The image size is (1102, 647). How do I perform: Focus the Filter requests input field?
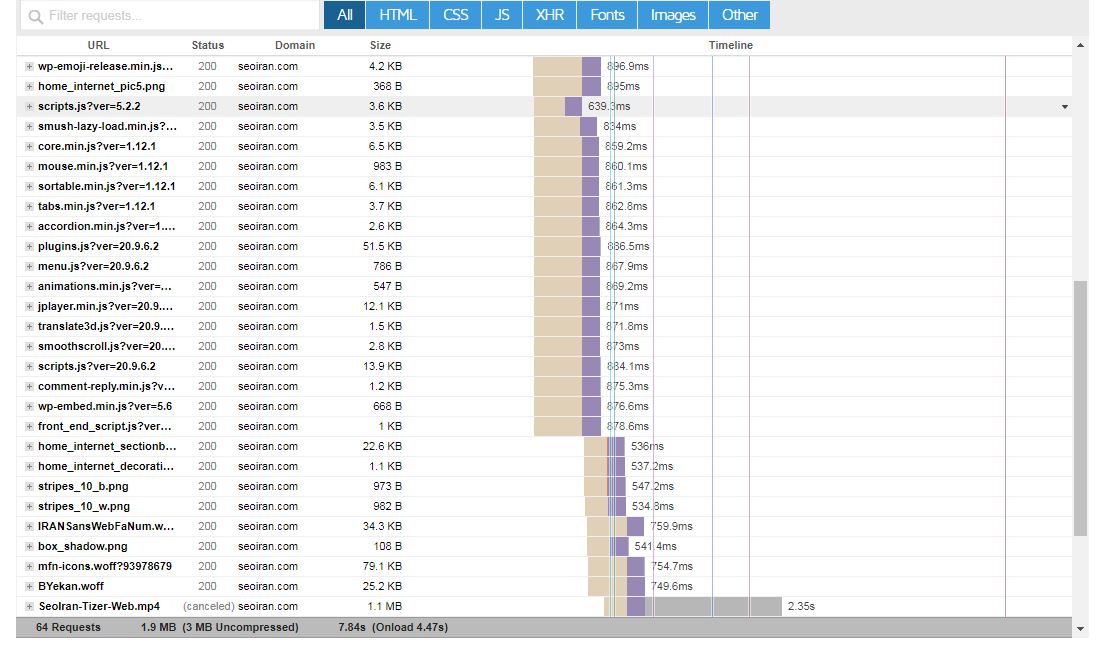coord(169,15)
